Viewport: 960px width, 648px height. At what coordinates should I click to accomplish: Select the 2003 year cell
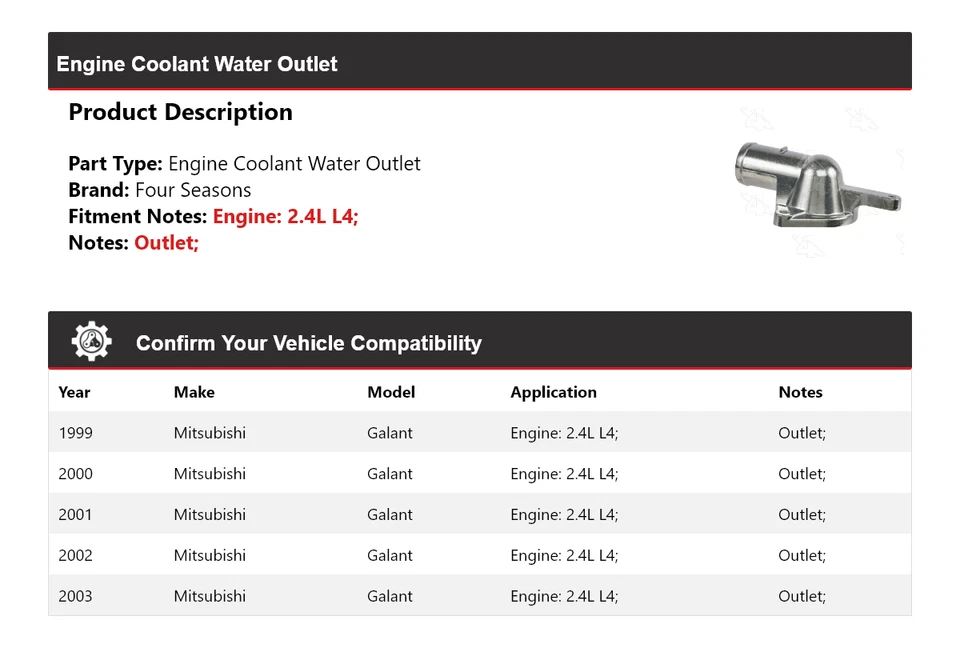75,596
